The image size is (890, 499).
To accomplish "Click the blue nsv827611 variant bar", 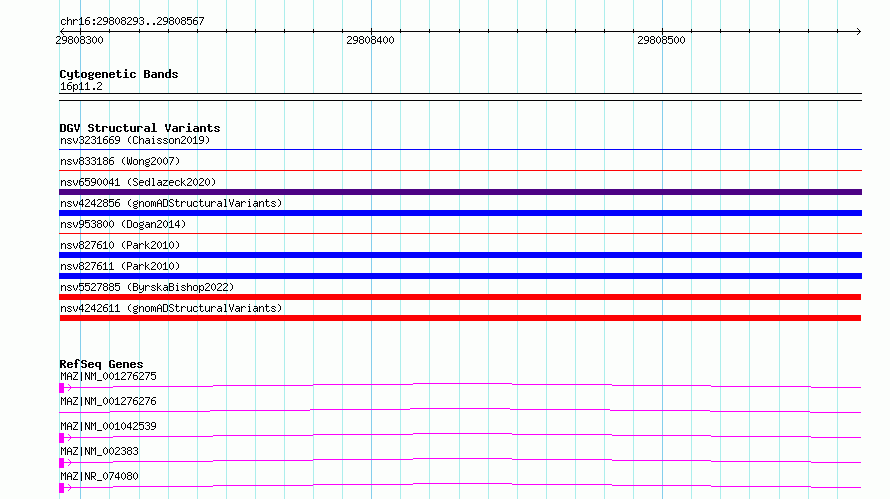I will pos(460,276).
